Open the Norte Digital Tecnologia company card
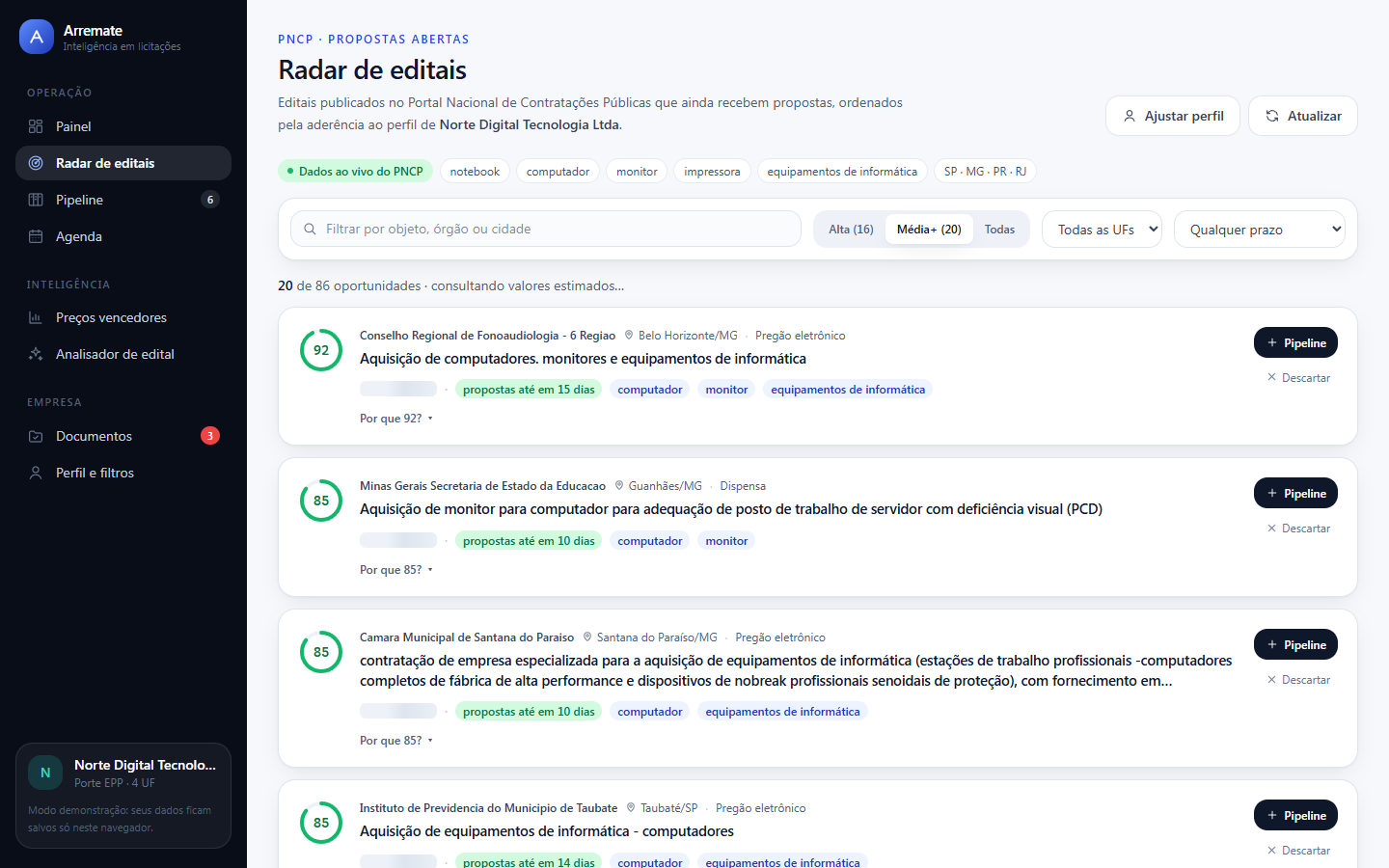Image resolution: width=1389 pixels, height=868 pixels. point(123,796)
